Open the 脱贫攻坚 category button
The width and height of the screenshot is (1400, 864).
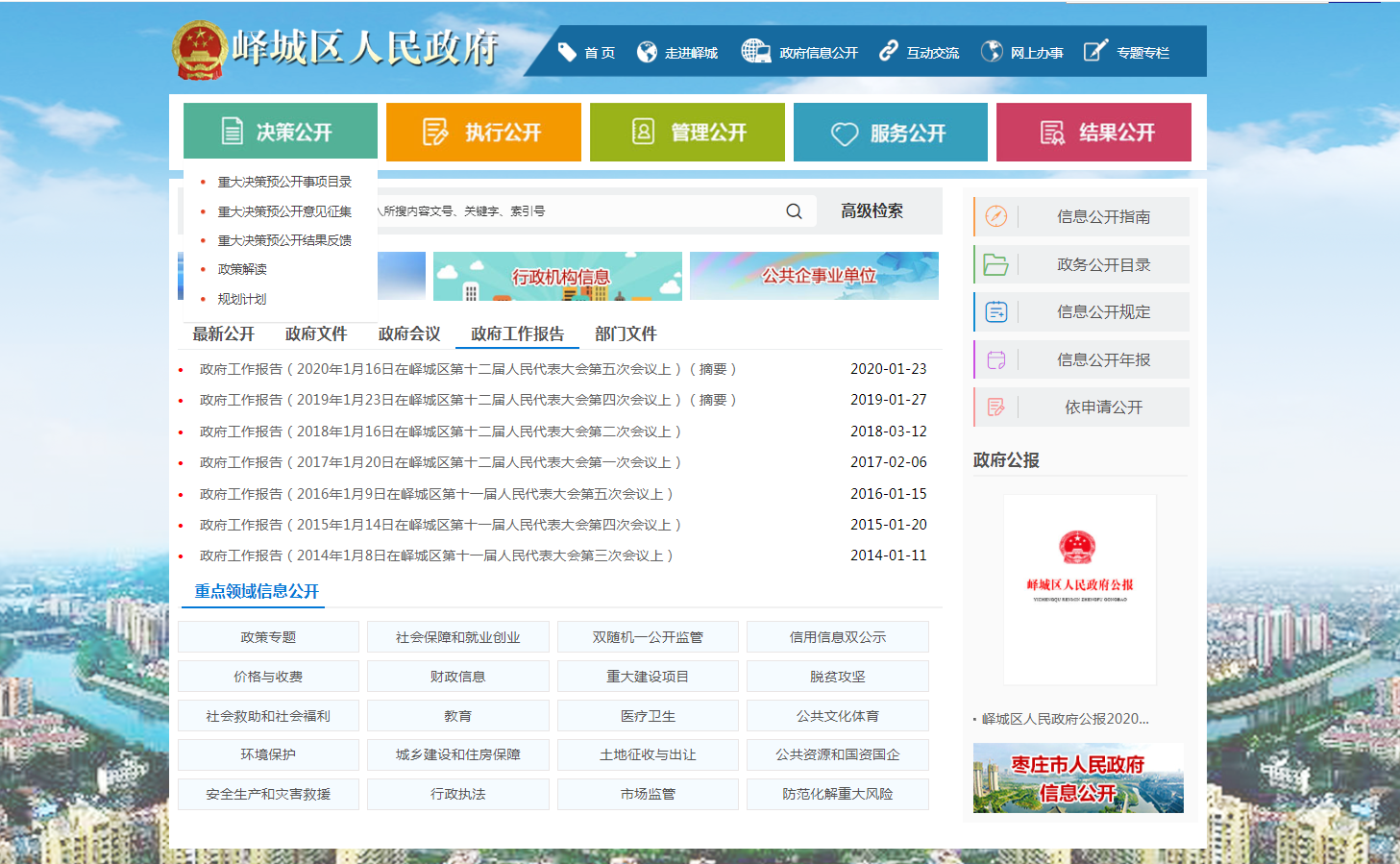(837, 677)
